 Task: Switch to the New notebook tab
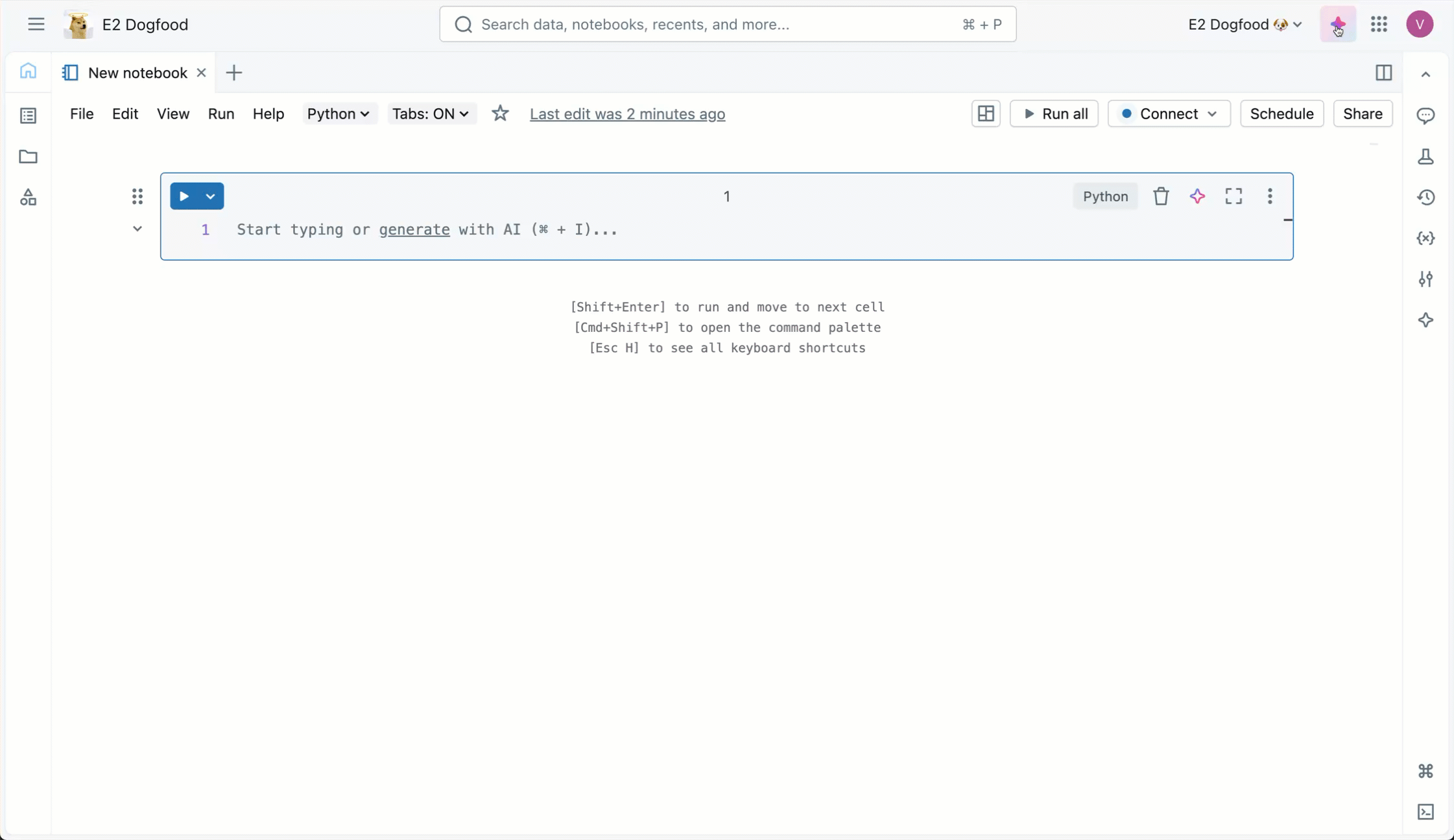[x=137, y=73]
